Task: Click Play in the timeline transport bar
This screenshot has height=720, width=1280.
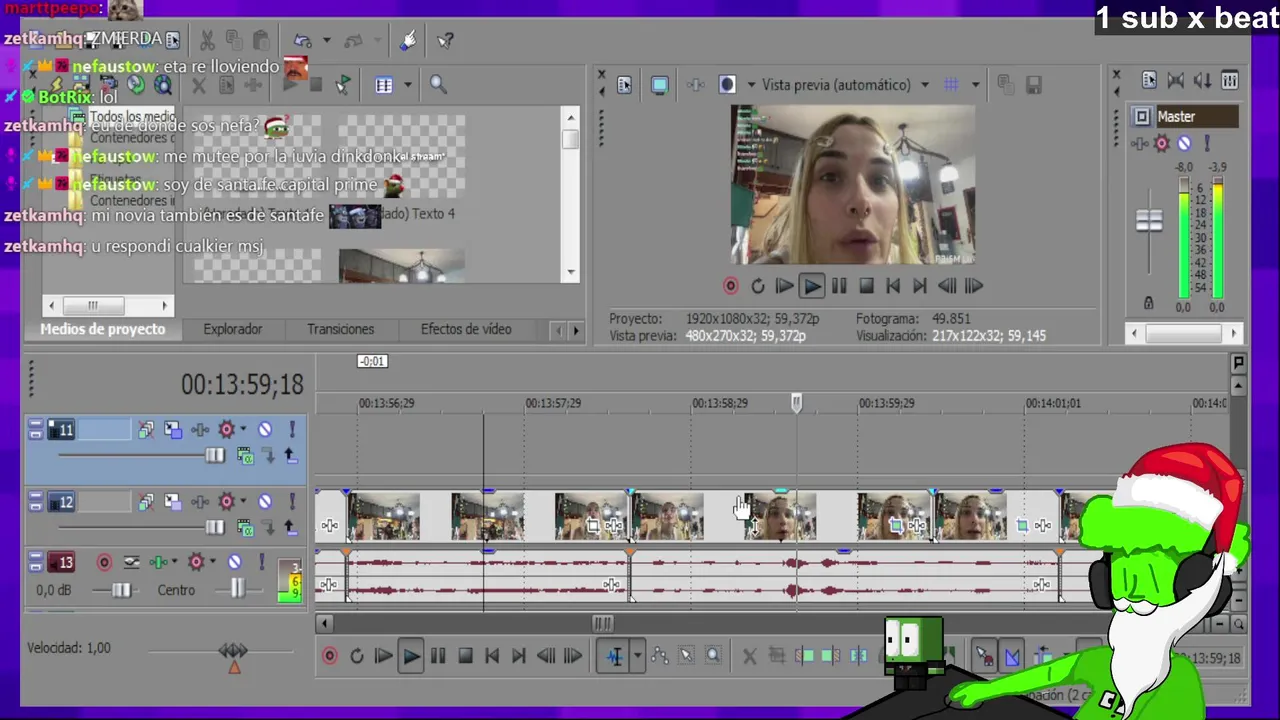Action: click(x=411, y=656)
